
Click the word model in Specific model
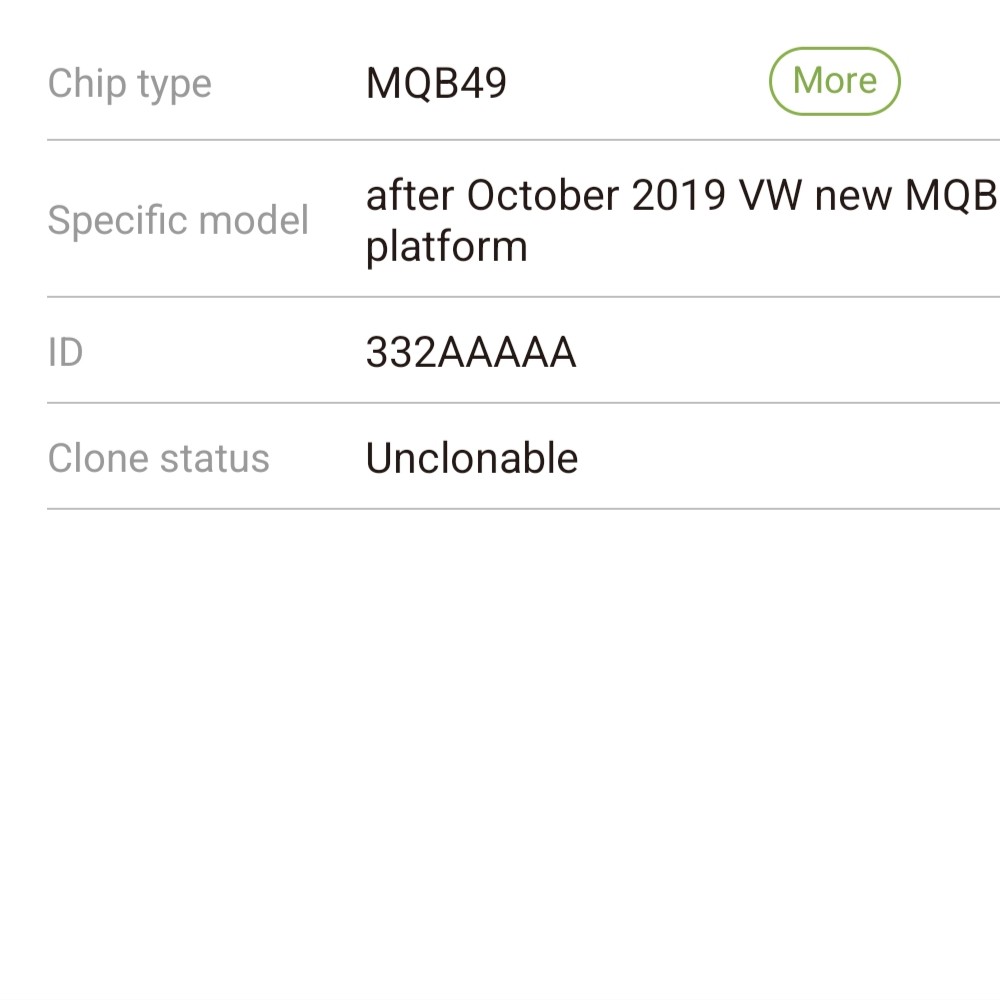coord(254,220)
